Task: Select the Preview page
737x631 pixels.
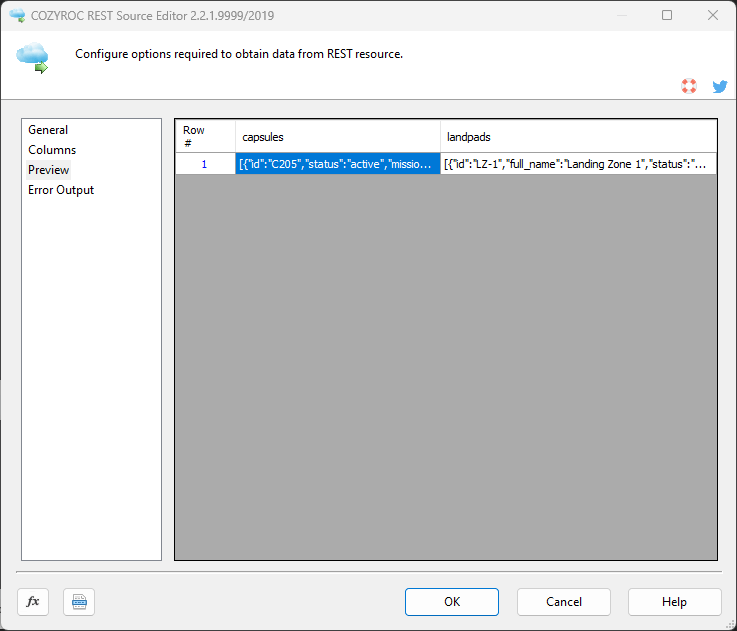Action: [x=48, y=170]
